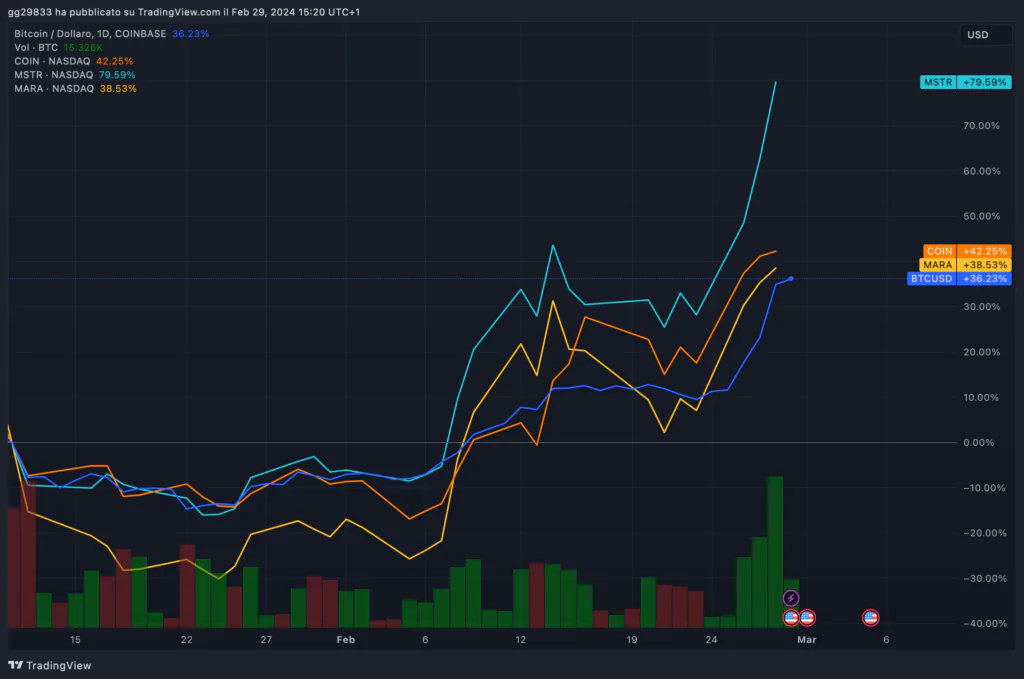
Task: Click the MARA · NASDAQ legend entry
Action: tap(53, 89)
